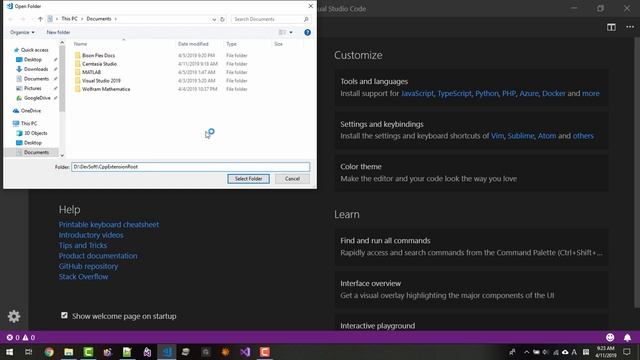
Task: Open the Tips and Tricks link
Action: (x=83, y=245)
